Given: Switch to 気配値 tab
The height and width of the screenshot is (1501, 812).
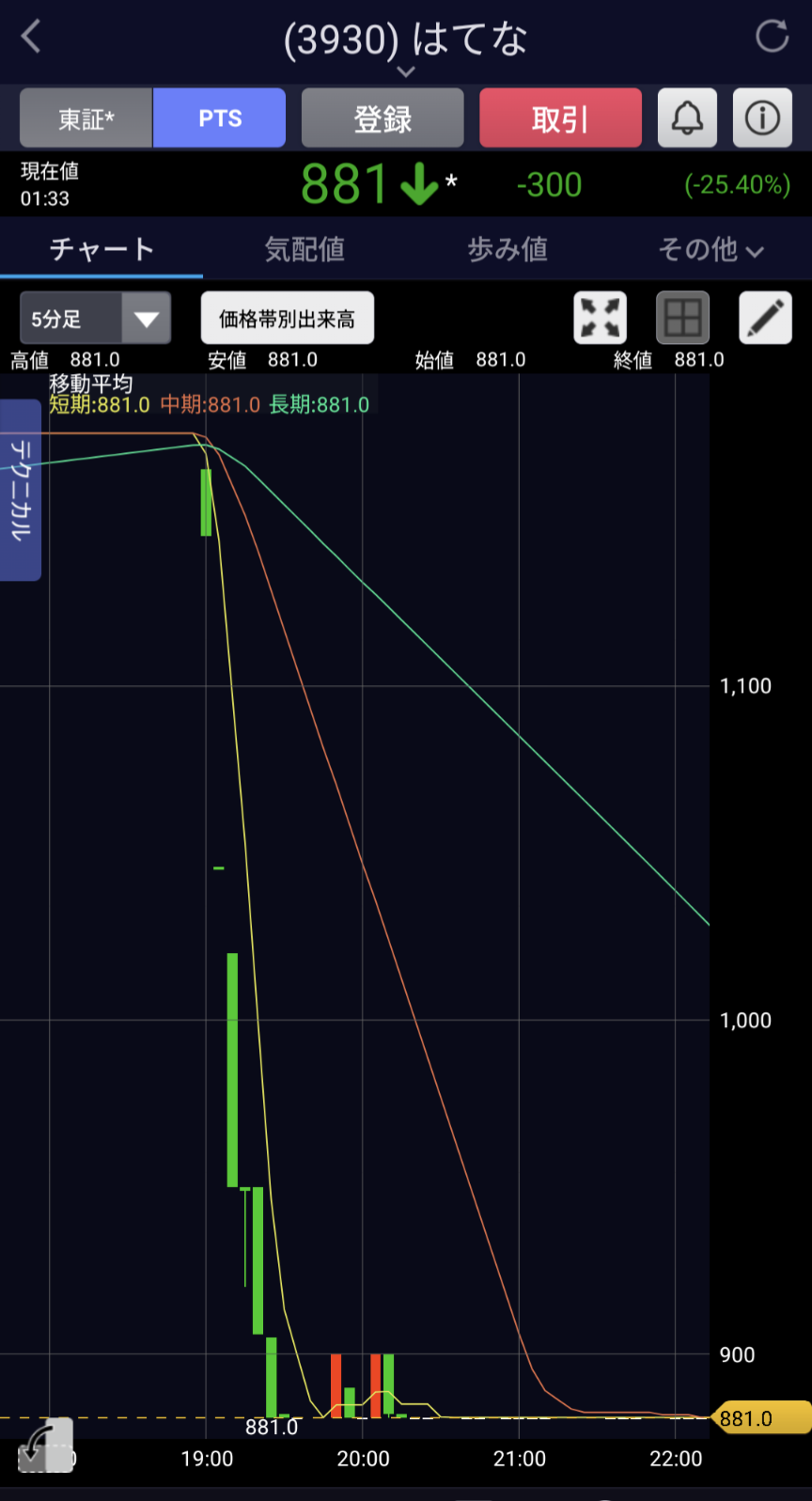Looking at the screenshot, I should [304, 249].
